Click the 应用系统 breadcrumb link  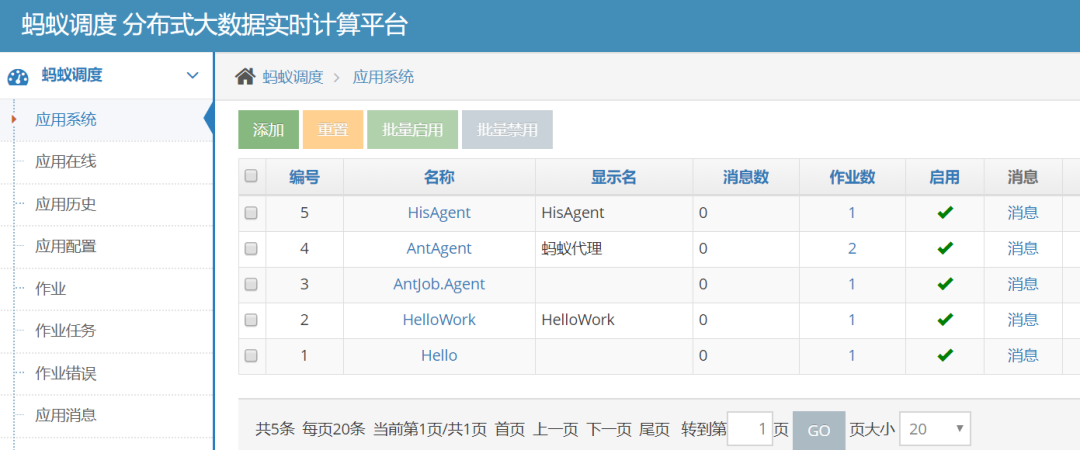coord(384,77)
